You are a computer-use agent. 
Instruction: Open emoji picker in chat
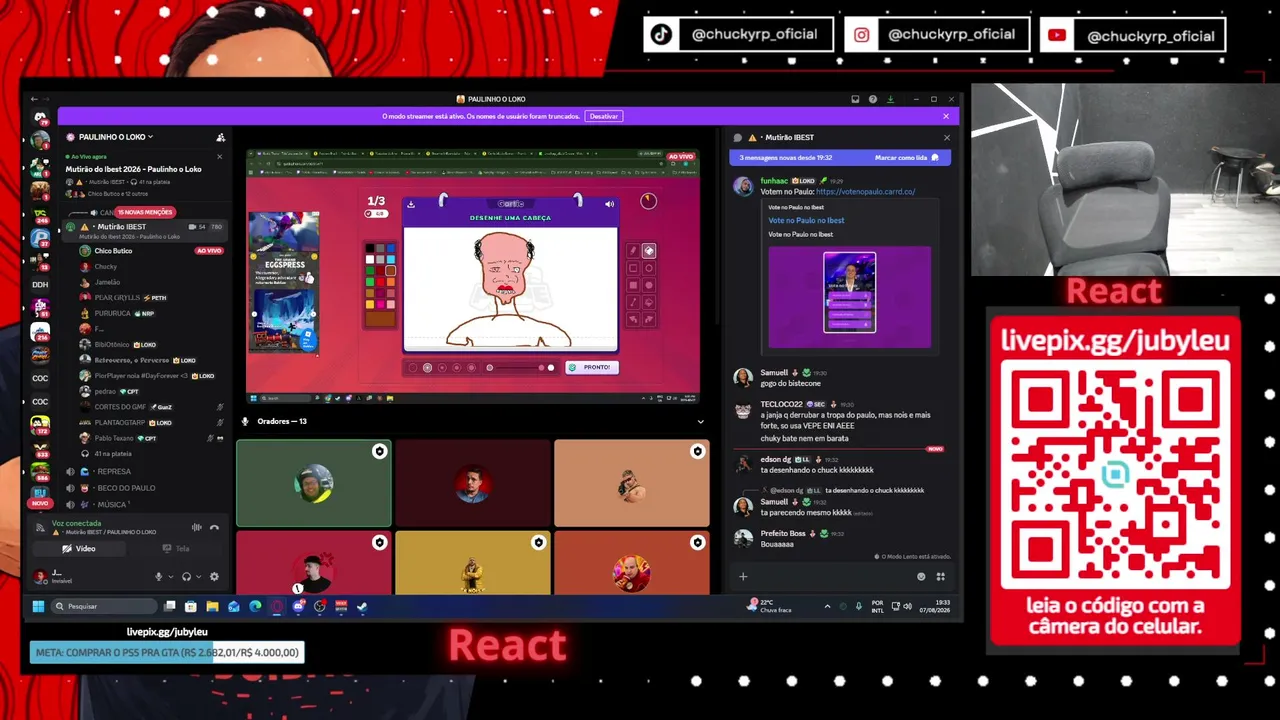[x=921, y=576]
